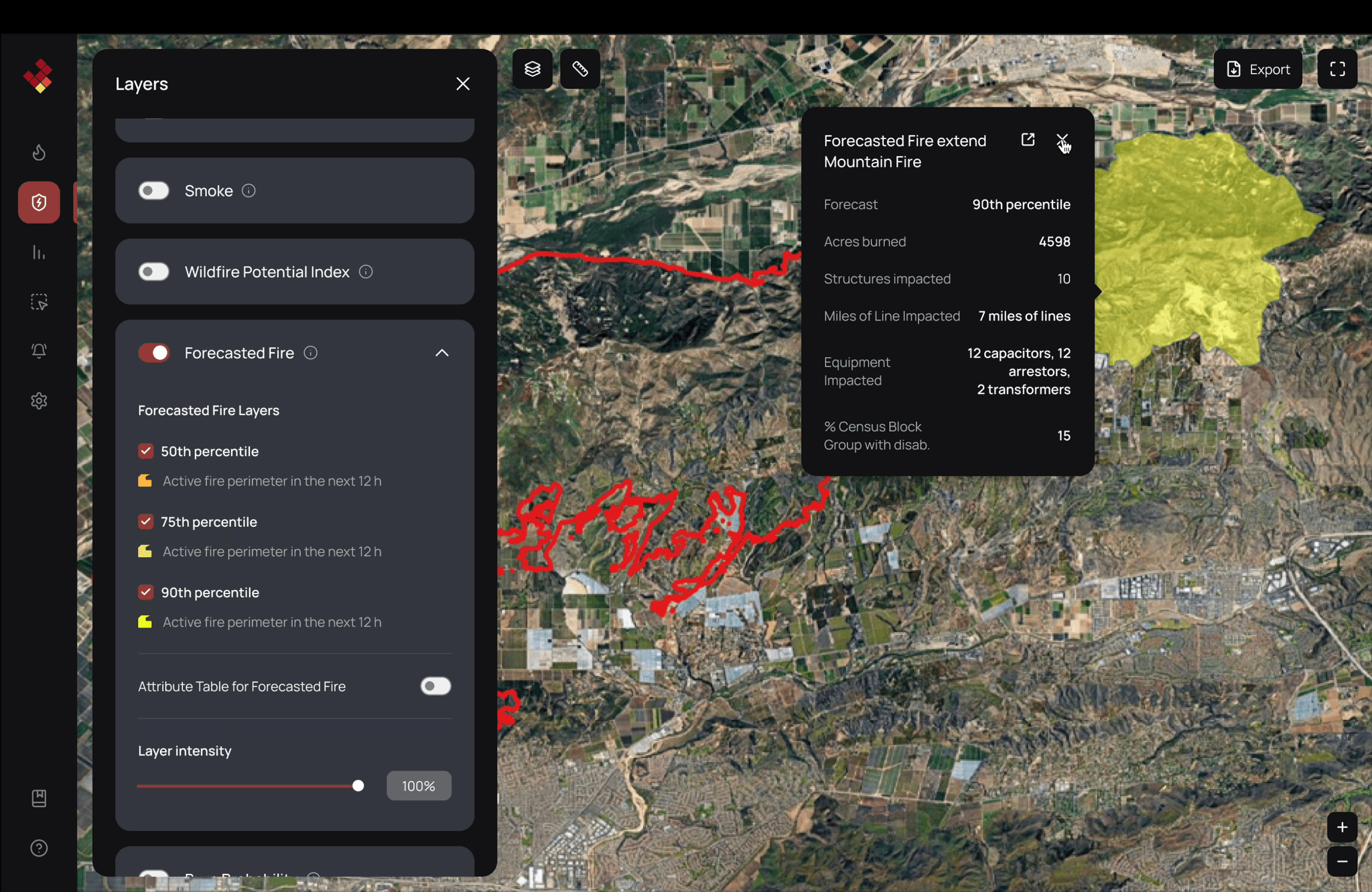This screenshot has width=1372, height=892.
Task: Enable Attribute Table for Forecasted Fire
Action: [x=436, y=685]
